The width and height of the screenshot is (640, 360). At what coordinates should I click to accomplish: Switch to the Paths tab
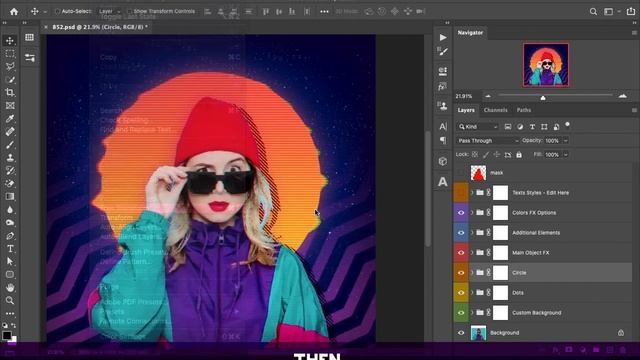[524, 110]
